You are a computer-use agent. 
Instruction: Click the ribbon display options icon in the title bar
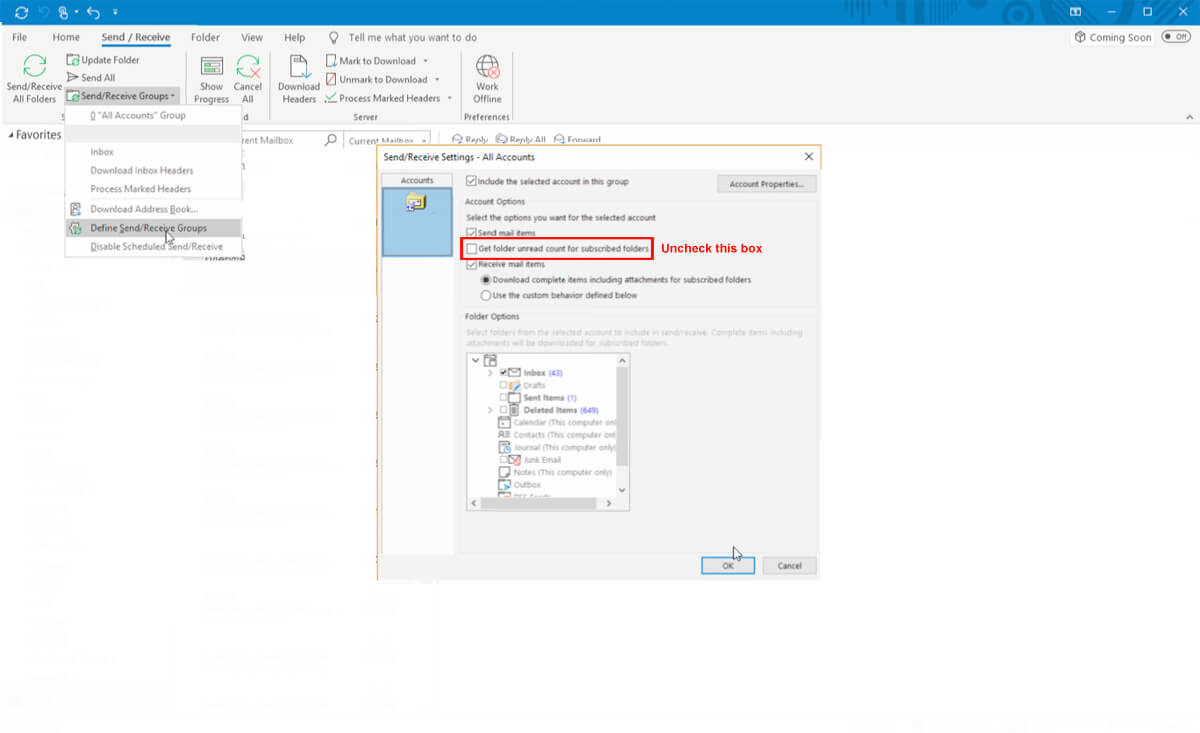tap(1074, 12)
